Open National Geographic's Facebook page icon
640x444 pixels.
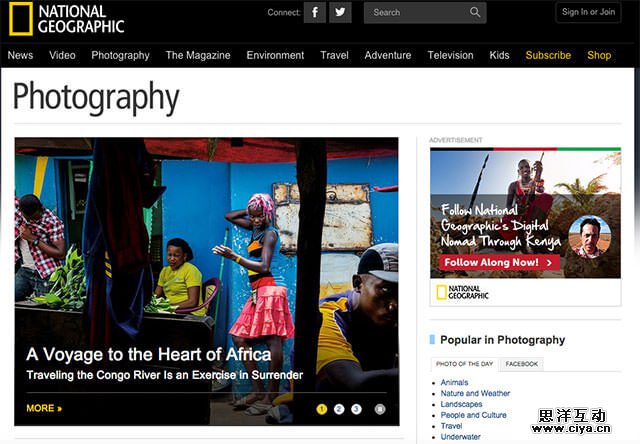(x=315, y=13)
